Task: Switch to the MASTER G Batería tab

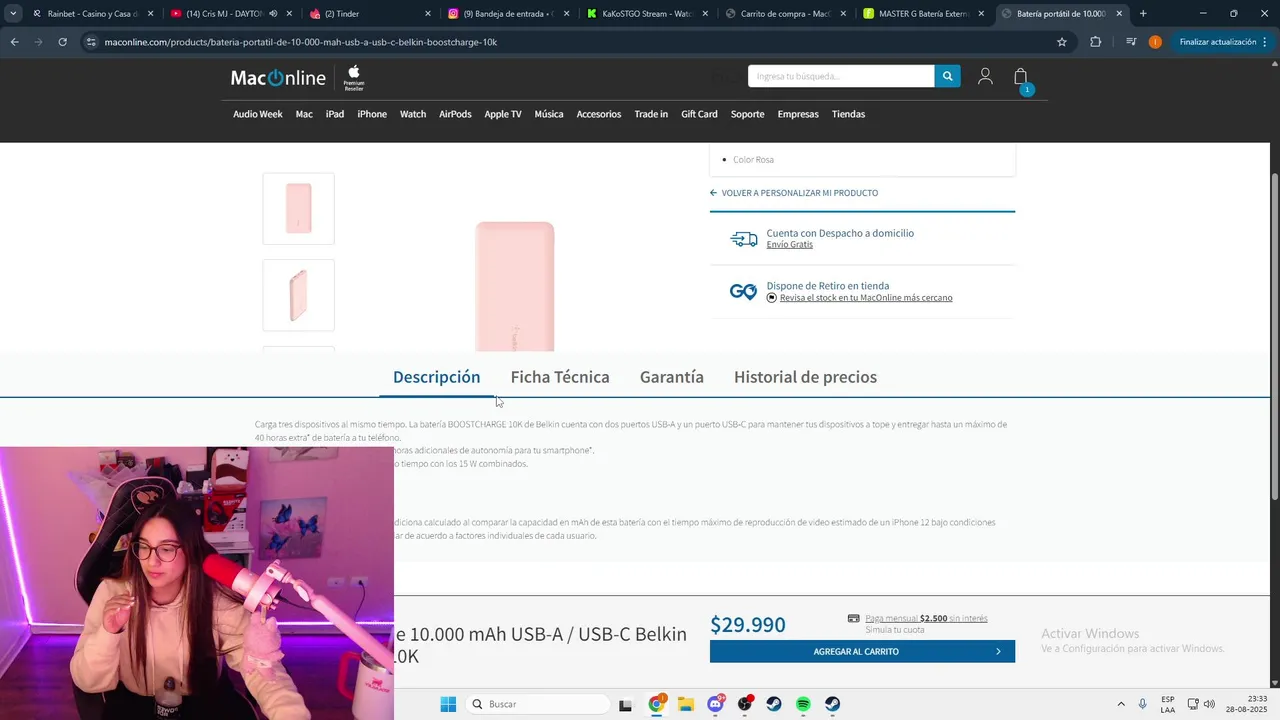Action: pos(924,14)
